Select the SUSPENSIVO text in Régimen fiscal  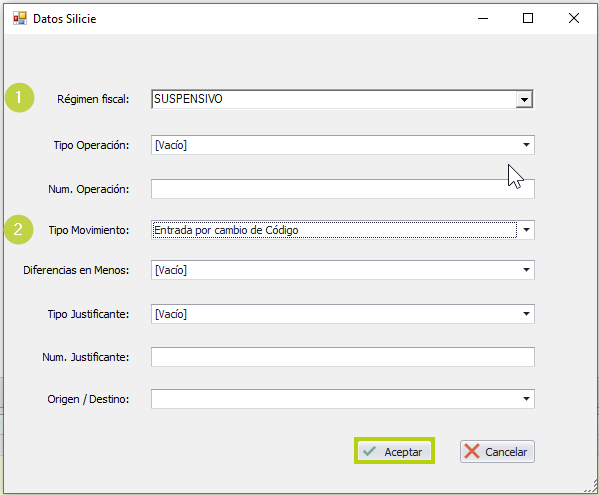pyautogui.click(x=188, y=99)
